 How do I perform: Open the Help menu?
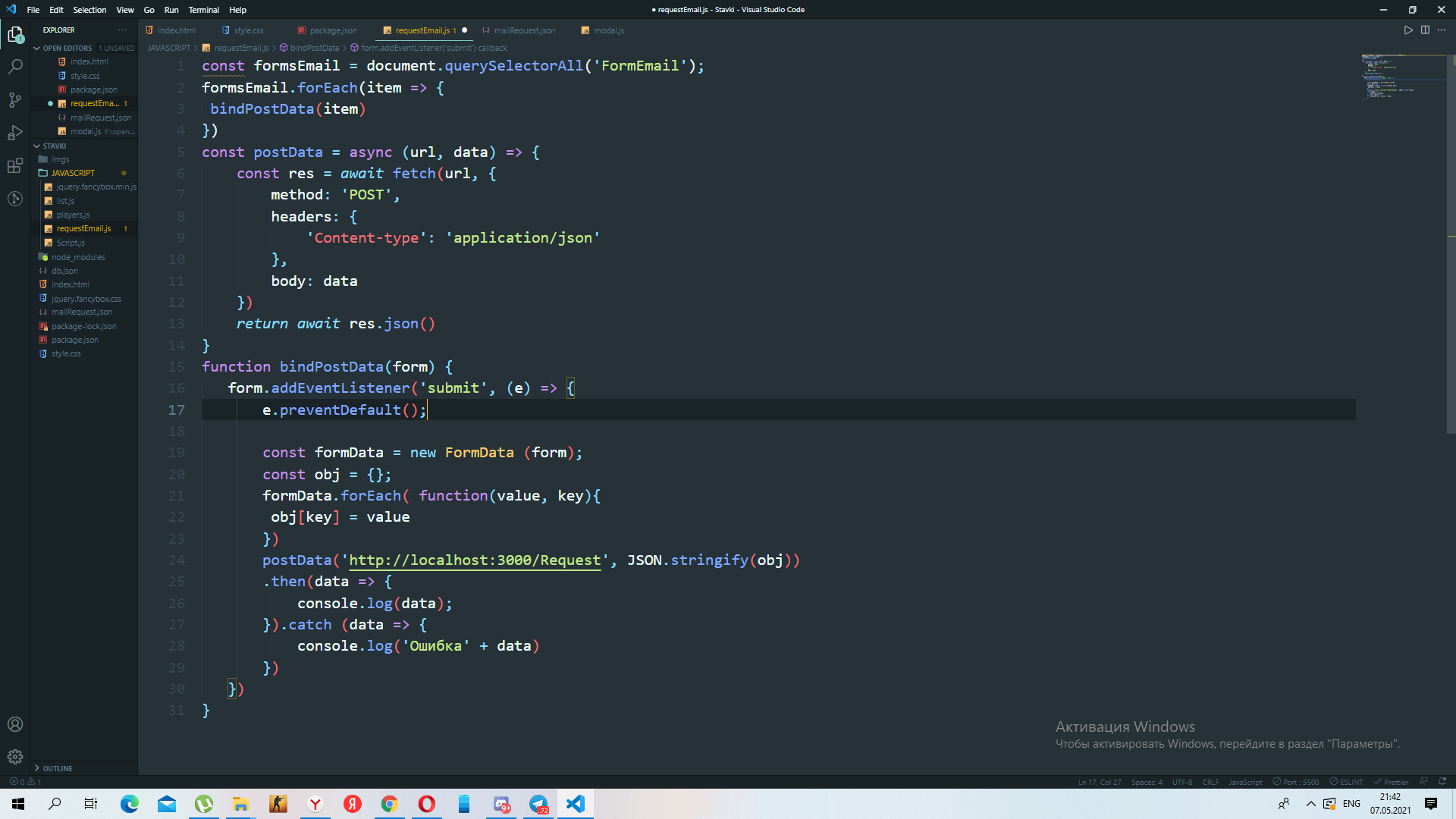click(x=238, y=10)
